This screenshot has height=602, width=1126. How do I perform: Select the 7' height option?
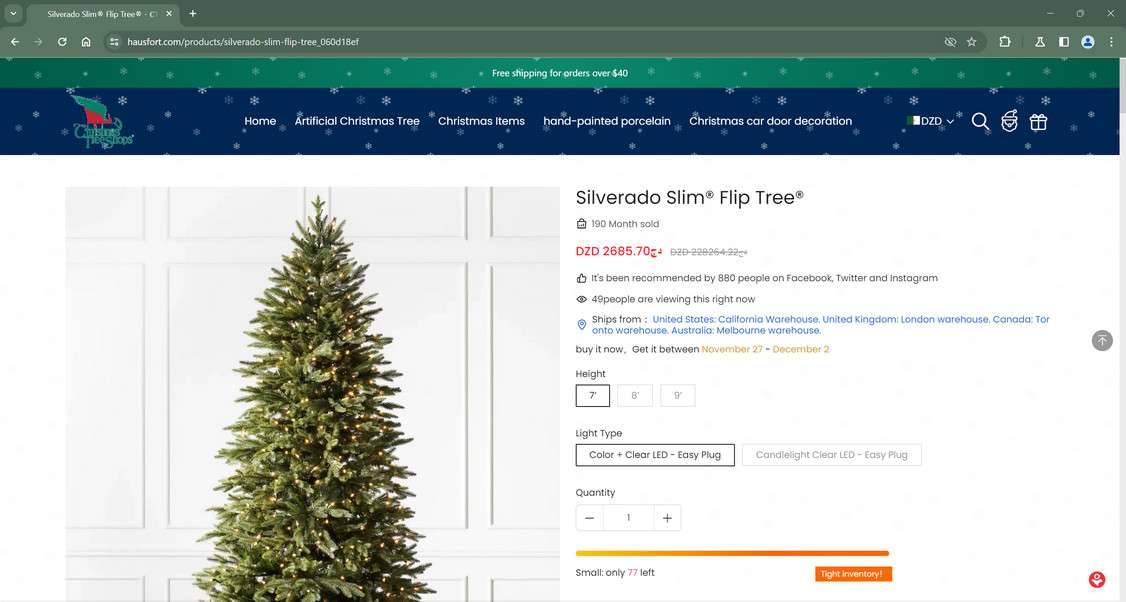(592, 396)
